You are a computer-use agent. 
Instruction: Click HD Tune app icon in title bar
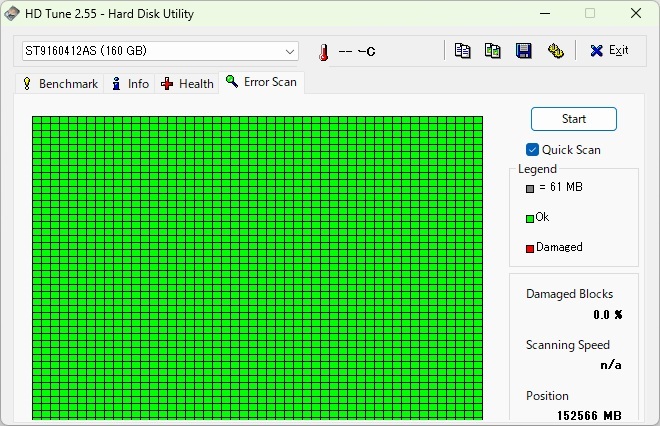pos(12,13)
